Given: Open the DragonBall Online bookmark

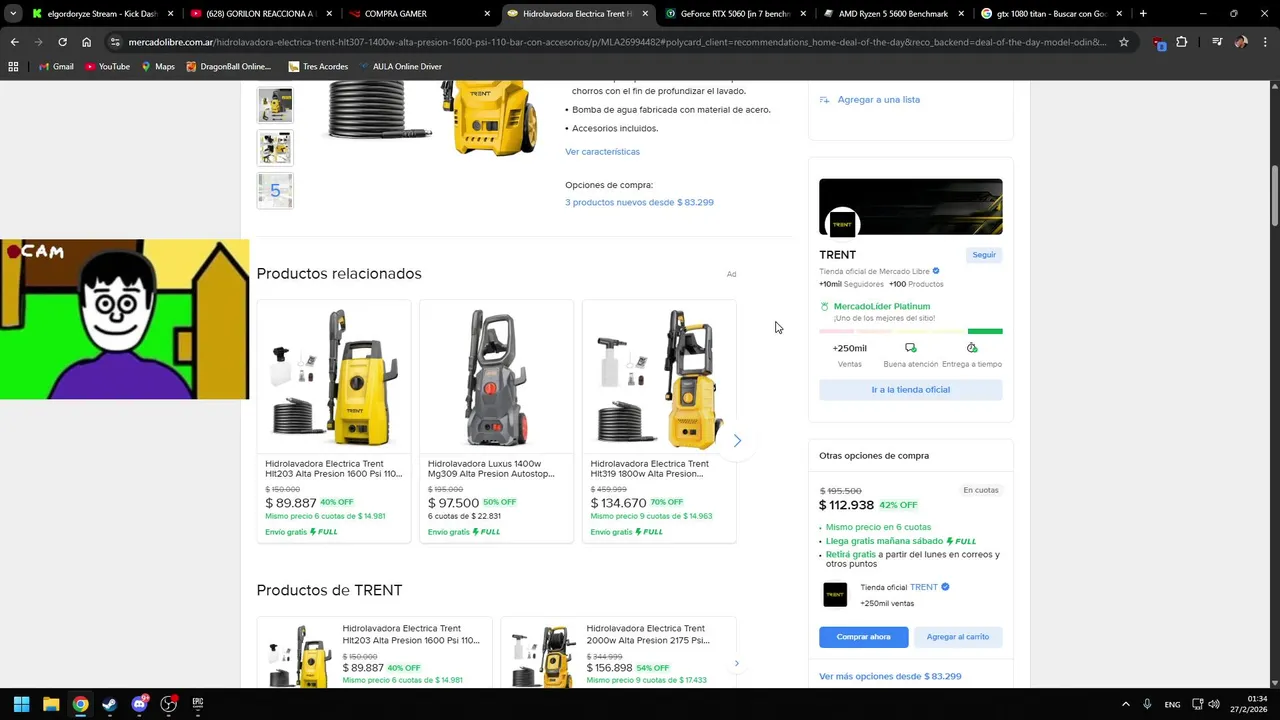Looking at the screenshot, I should point(228,66).
